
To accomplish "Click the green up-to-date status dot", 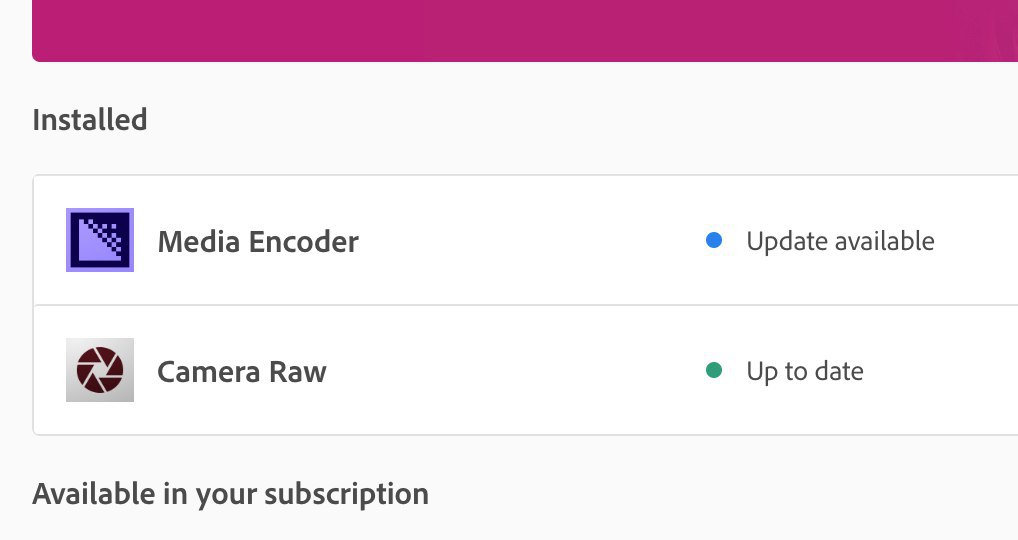I will click(x=714, y=370).
